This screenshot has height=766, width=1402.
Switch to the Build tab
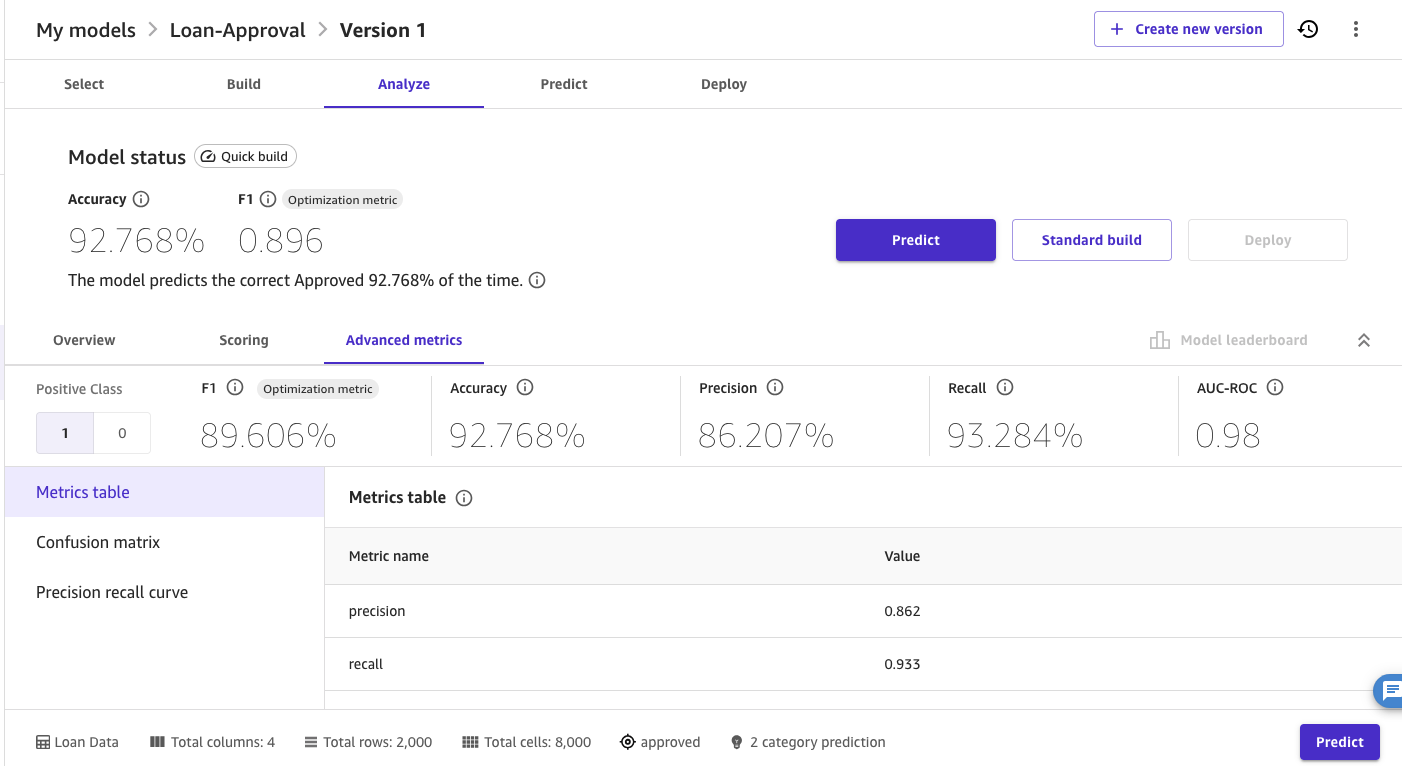[x=244, y=84]
